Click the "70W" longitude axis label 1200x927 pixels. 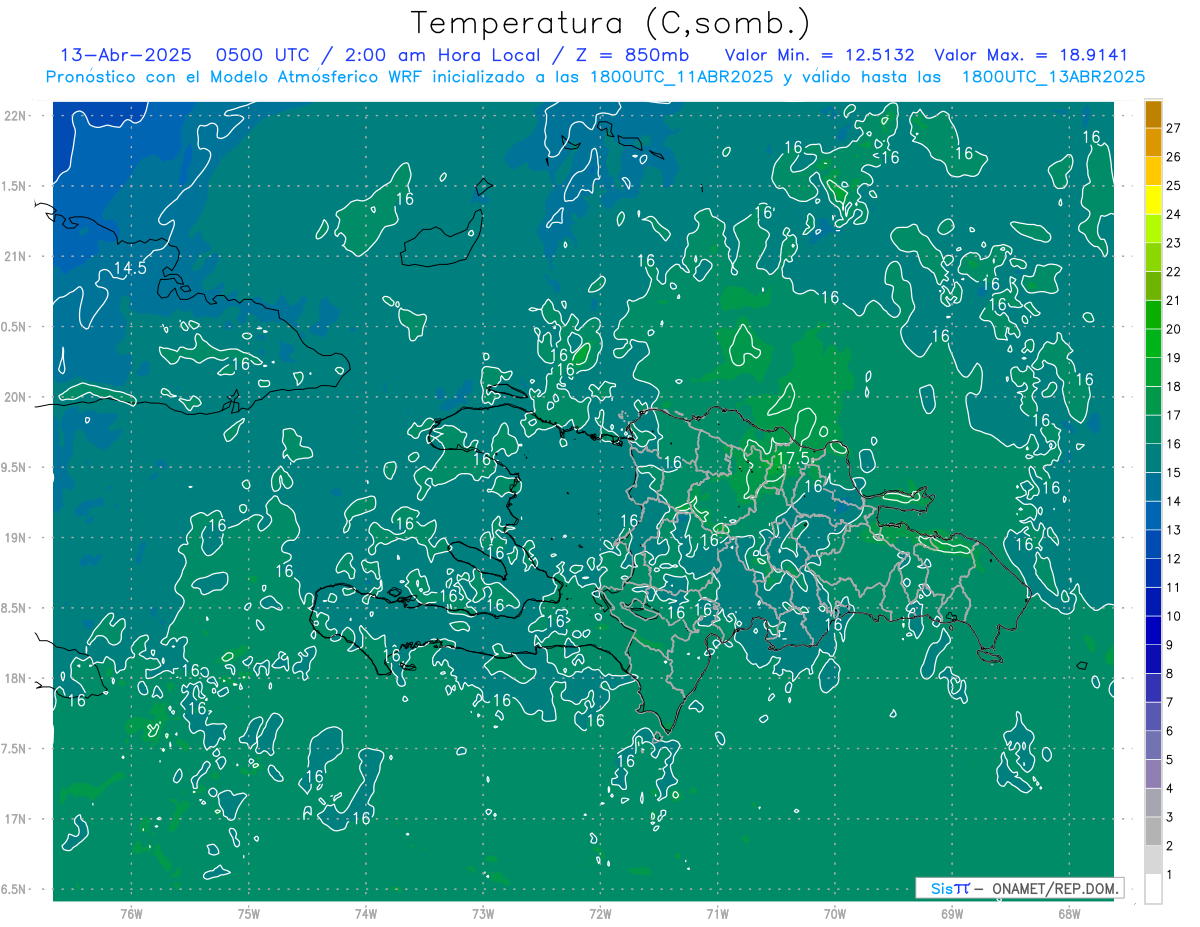pyautogui.click(x=835, y=914)
